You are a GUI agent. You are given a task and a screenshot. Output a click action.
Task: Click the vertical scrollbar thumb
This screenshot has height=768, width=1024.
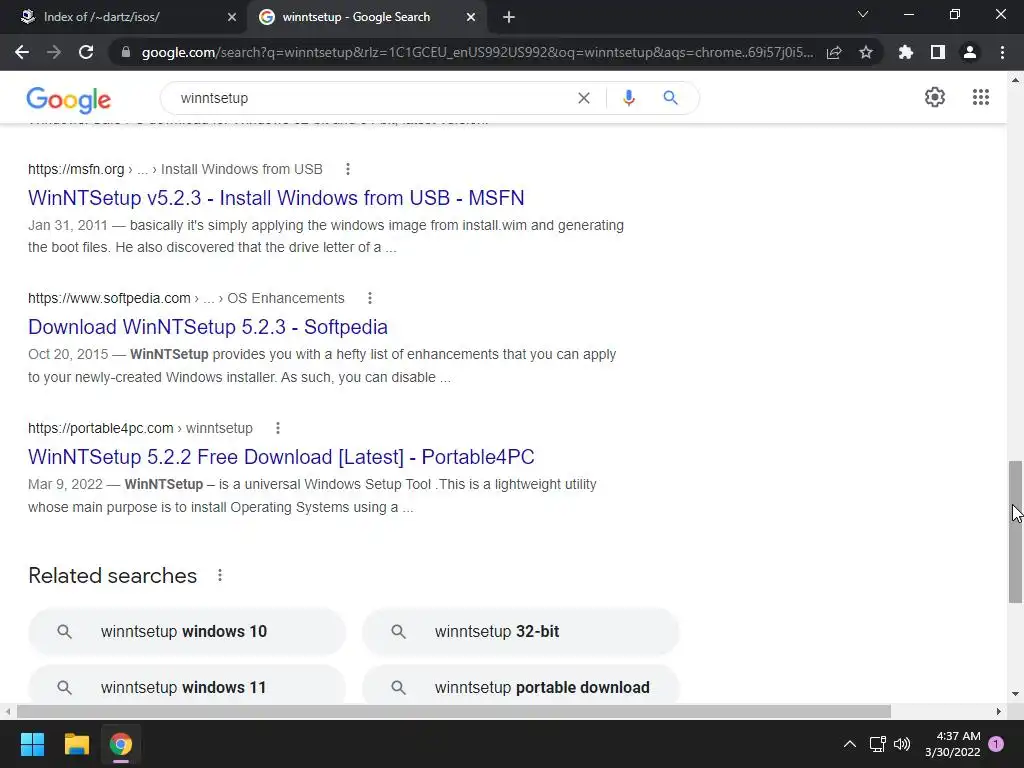point(1015,532)
